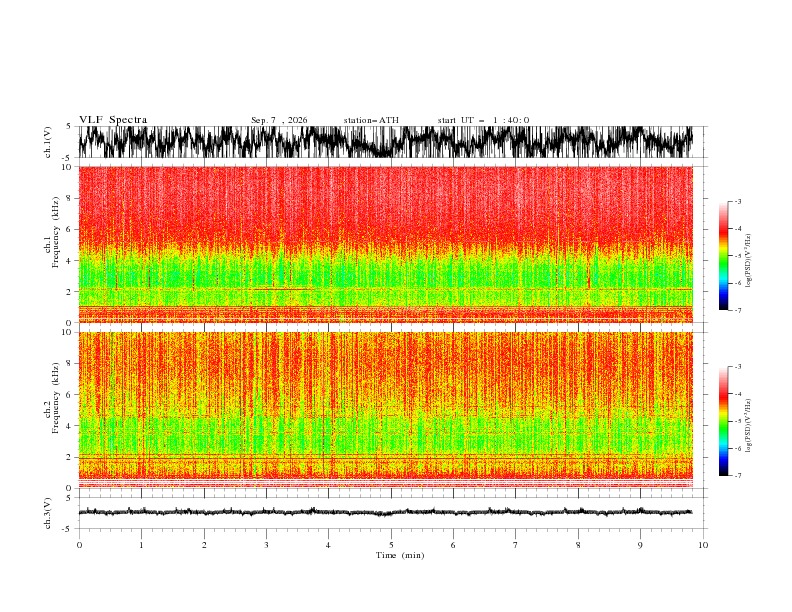Select the start UT time header text

pos(483,120)
